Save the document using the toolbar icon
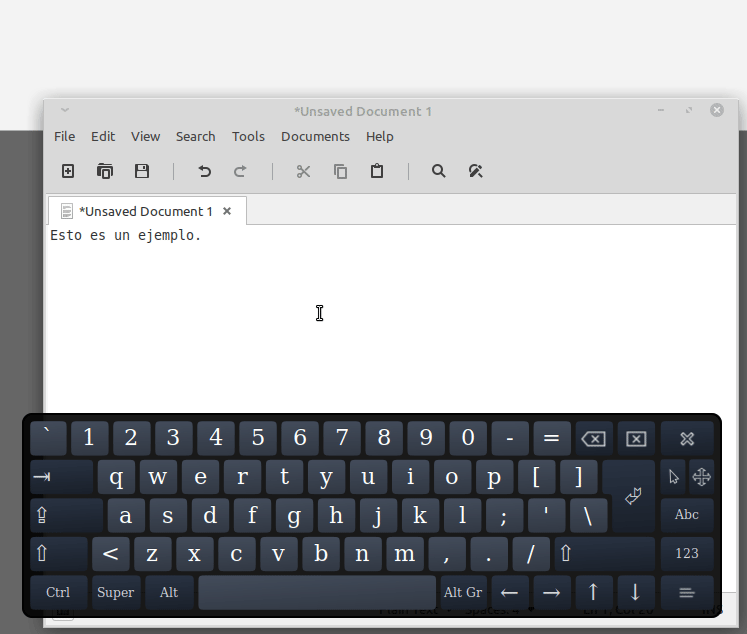The image size is (747, 634). (x=142, y=171)
